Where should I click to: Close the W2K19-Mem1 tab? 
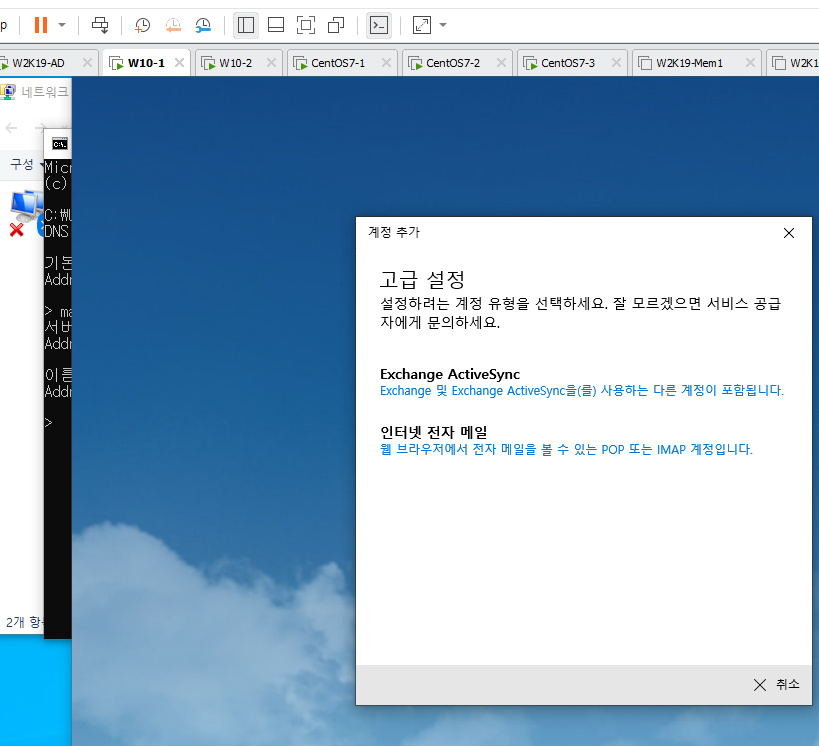(750, 63)
